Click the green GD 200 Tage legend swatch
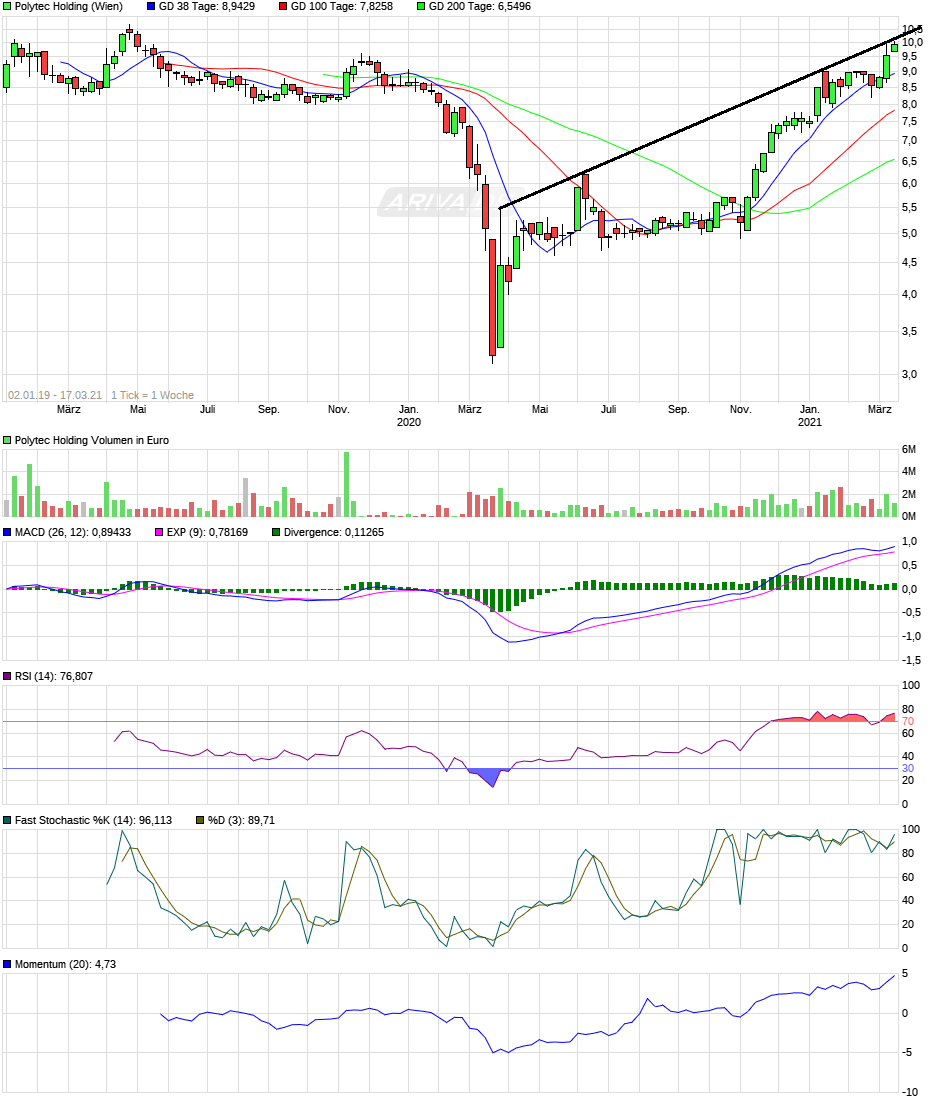 click(420, 6)
